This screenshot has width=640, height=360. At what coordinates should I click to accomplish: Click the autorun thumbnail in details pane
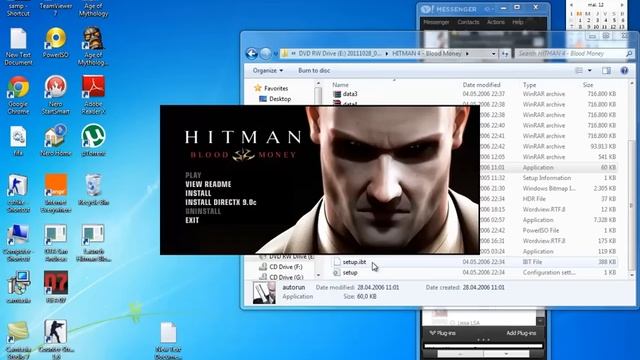point(264,292)
